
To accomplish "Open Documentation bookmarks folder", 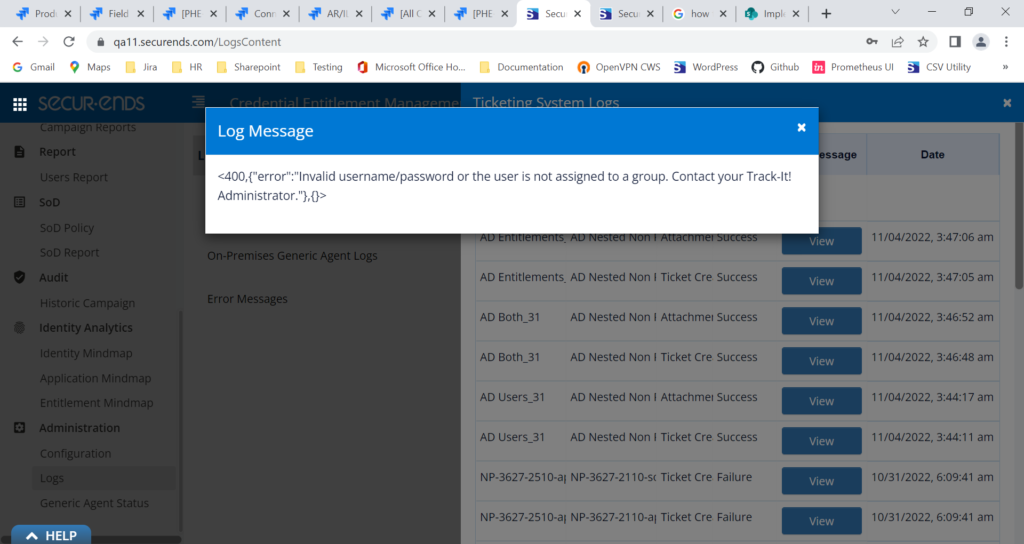I will 521,67.
